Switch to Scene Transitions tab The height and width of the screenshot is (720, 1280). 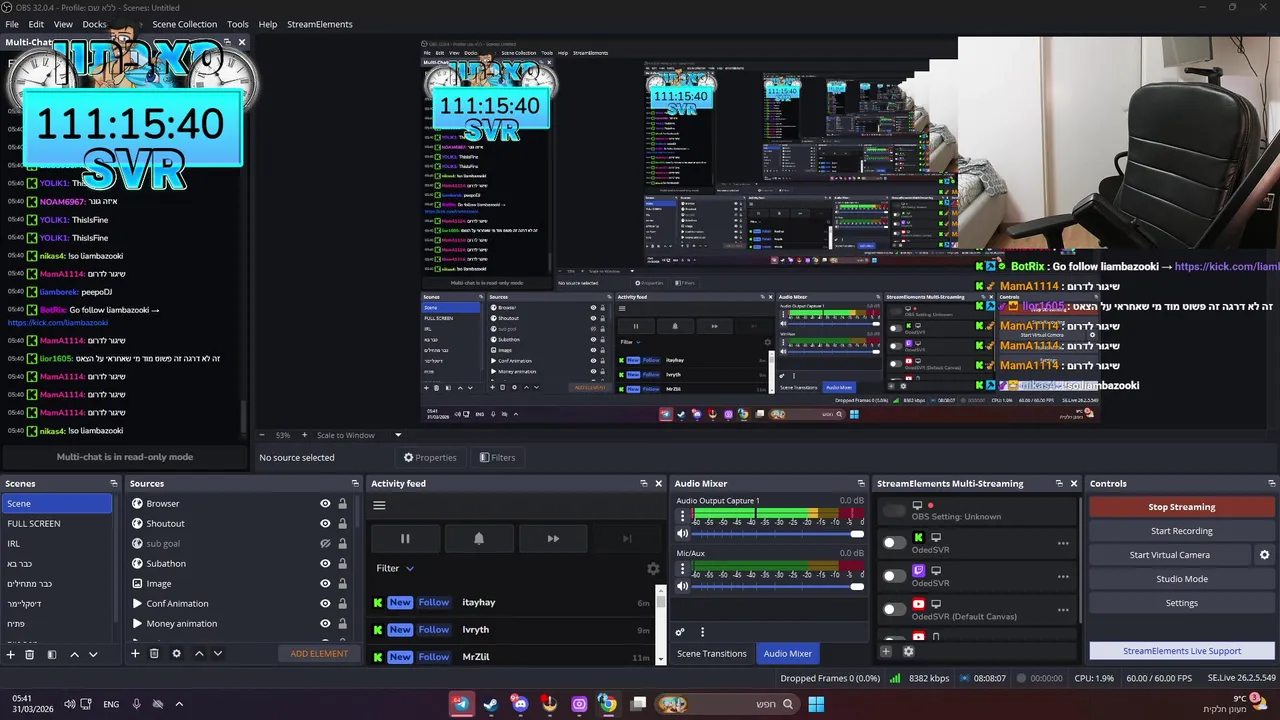(712, 654)
